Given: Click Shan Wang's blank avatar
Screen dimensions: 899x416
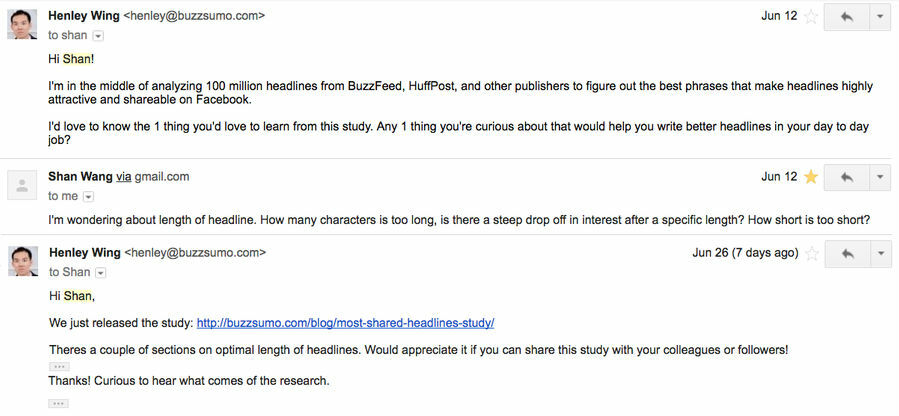Looking at the screenshot, I should coord(22,185).
